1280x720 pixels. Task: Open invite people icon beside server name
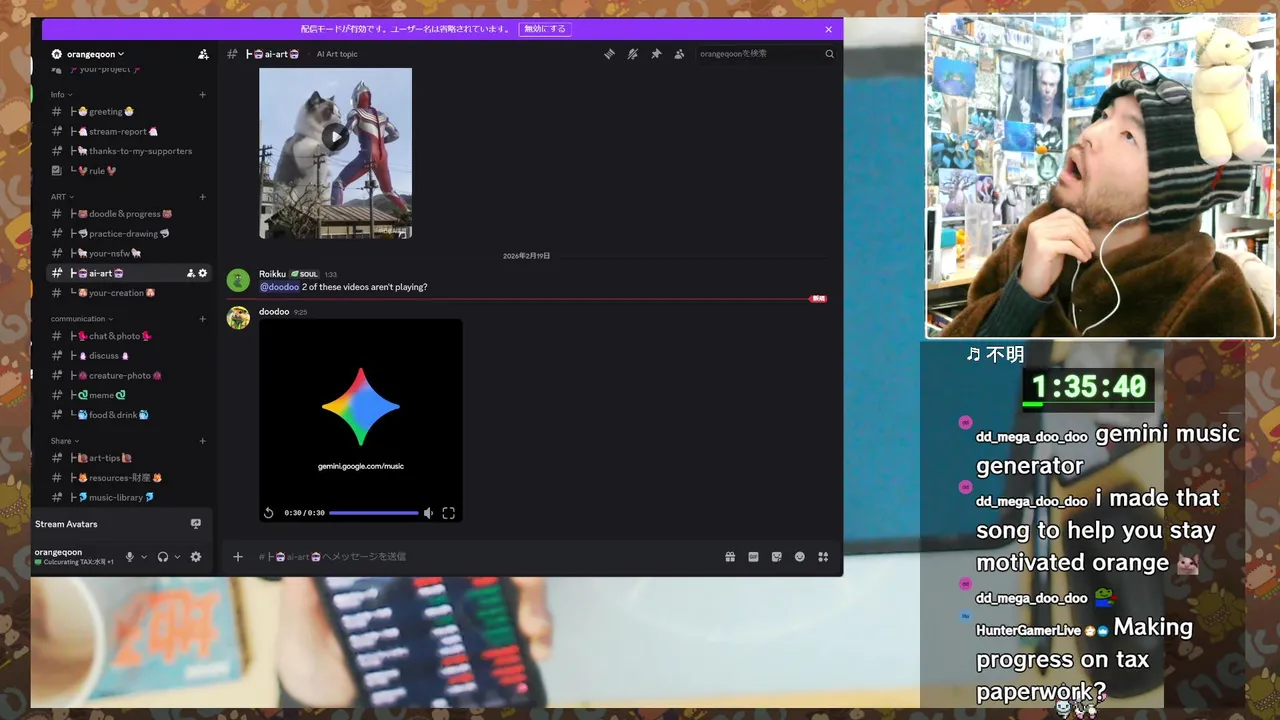point(203,54)
